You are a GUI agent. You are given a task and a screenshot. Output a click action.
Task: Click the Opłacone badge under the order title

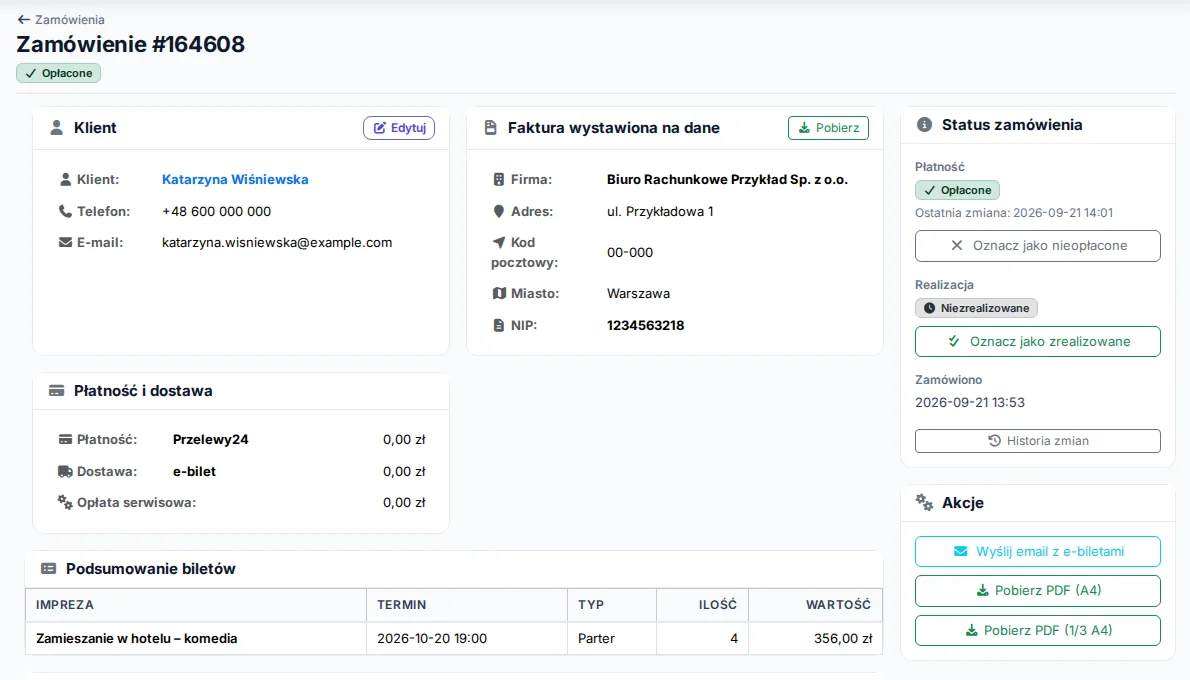click(58, 74)
